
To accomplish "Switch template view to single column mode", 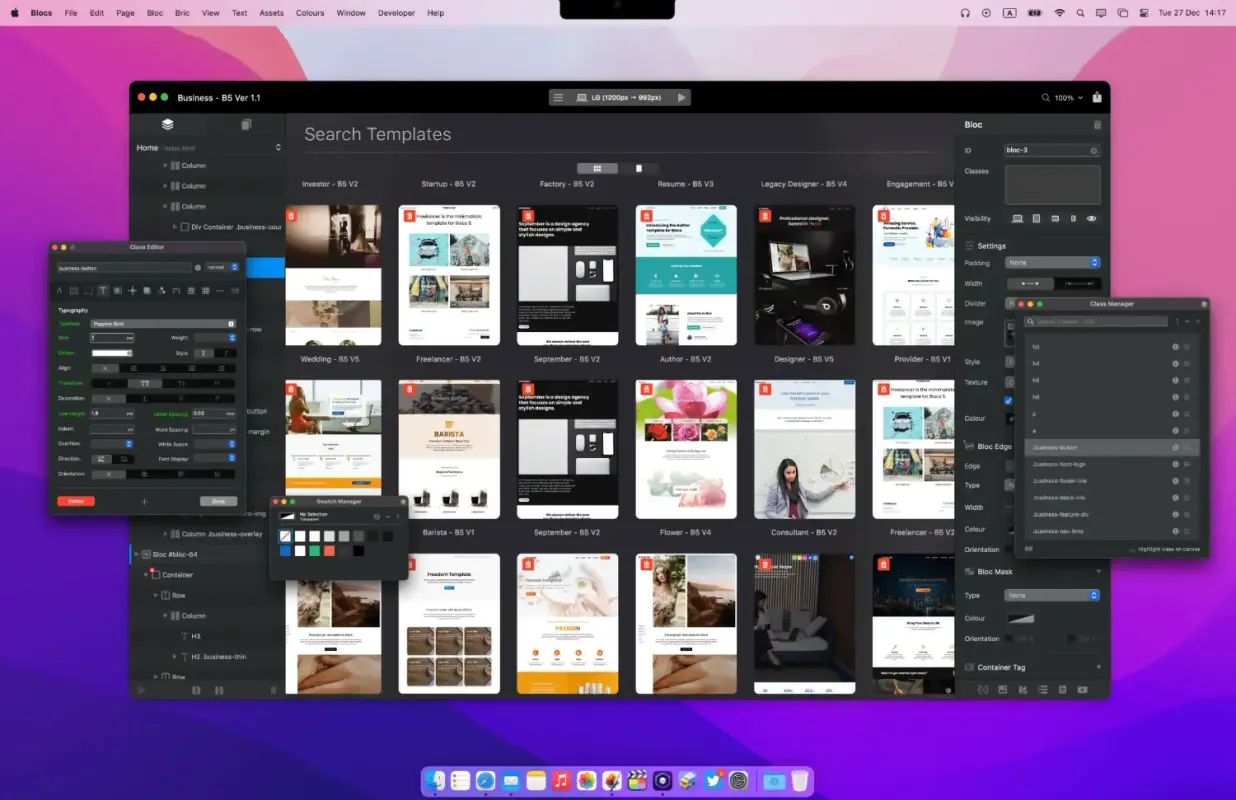I will coord(638,168).
